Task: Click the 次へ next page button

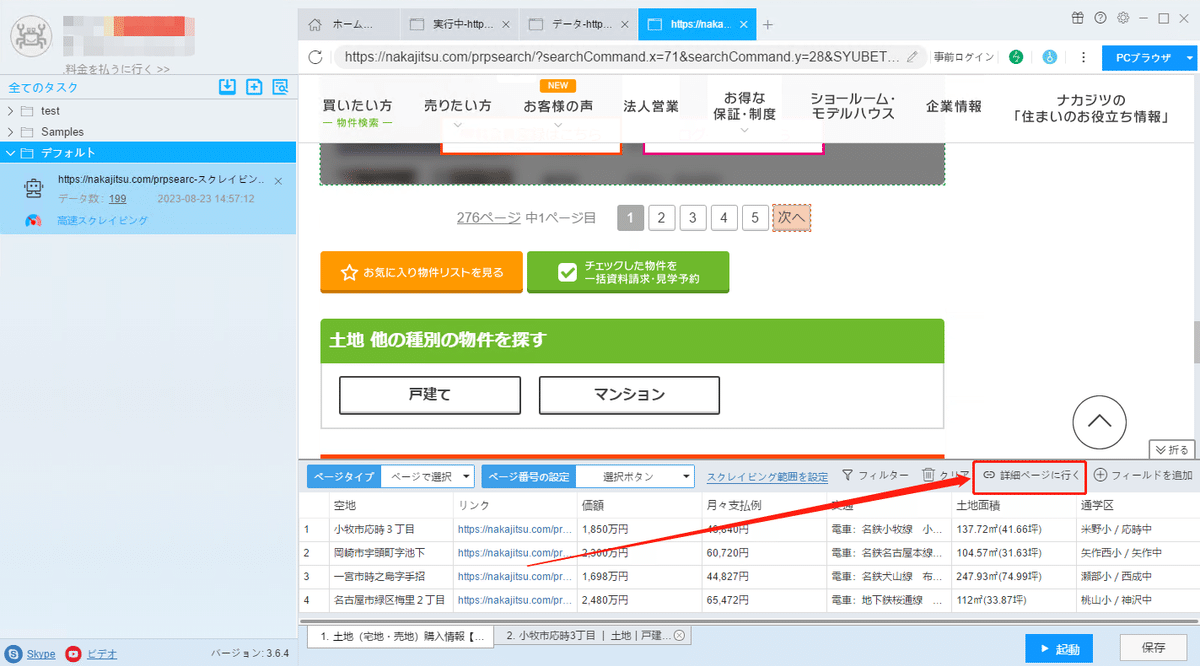Action: pyautogui.click(x=791, y=217)
